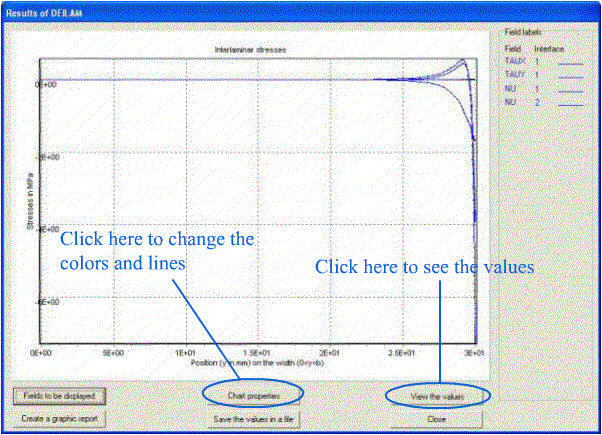Click the TAUY line sample in legend
The width and height of the screenshot is (602, 435).
tap(571, 74)
